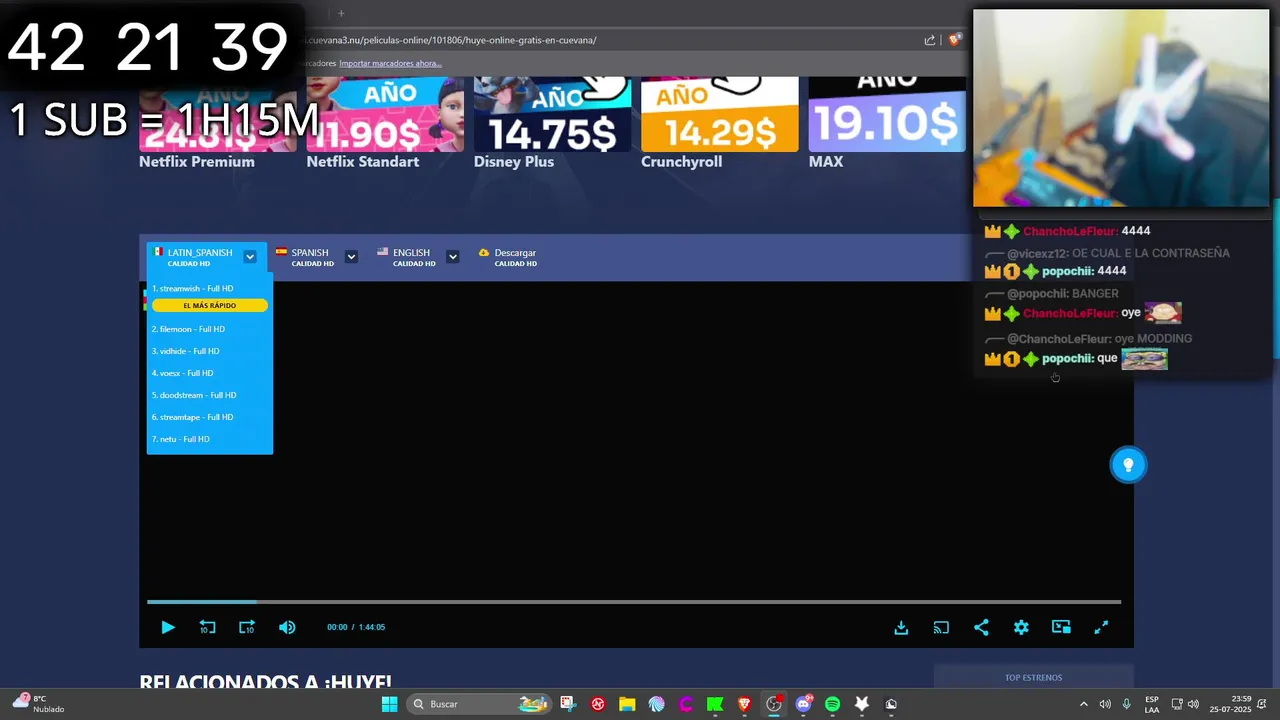Skip forward 10 seconds in the player

pyautogui.click(x=247, y=627)
